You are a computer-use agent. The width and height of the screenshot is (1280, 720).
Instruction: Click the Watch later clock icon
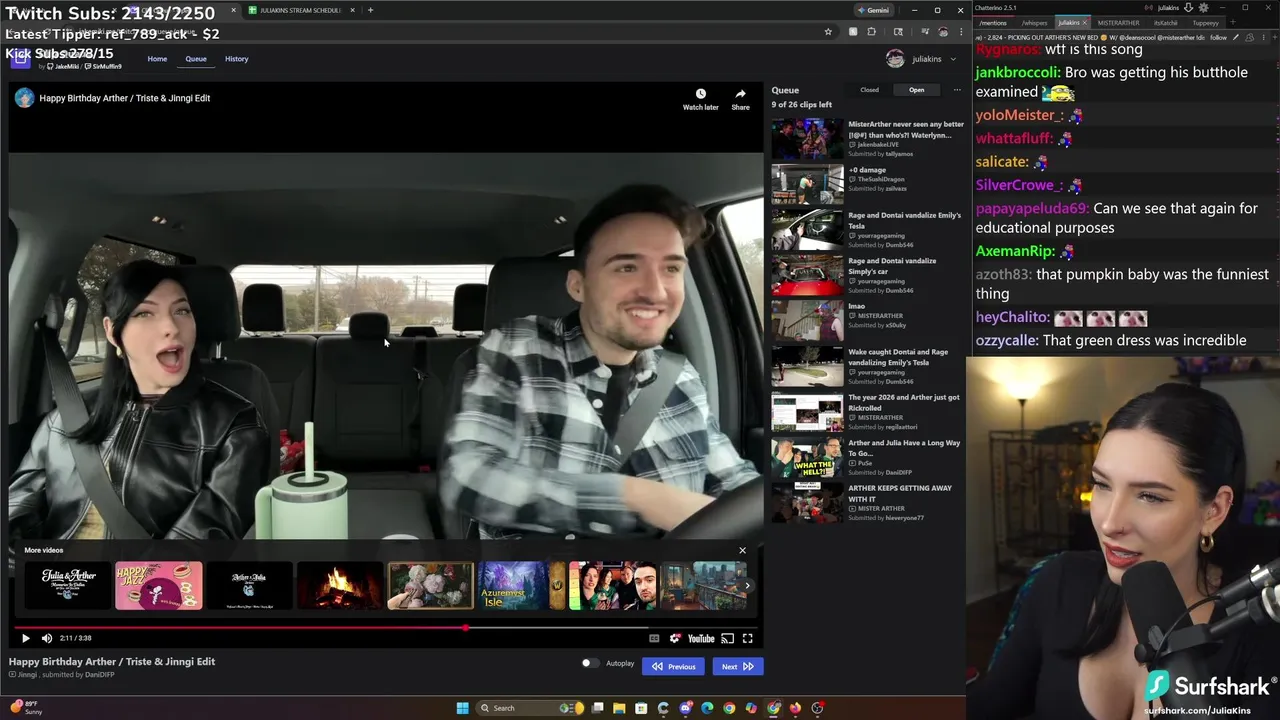point(700,94)
